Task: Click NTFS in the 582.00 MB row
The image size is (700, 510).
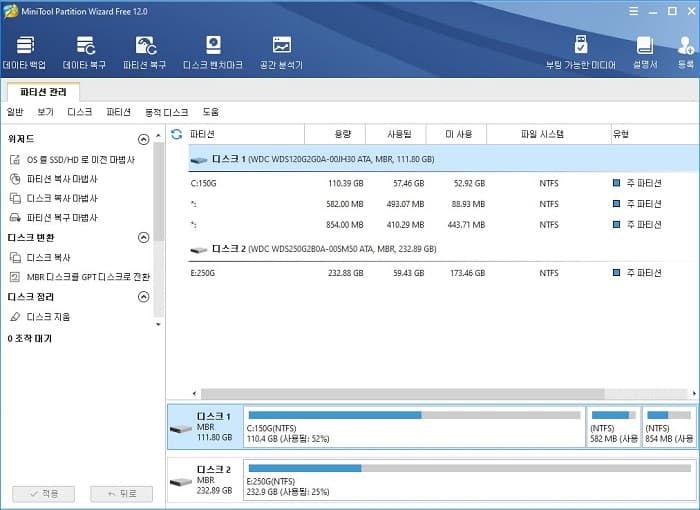Action: 549,204
